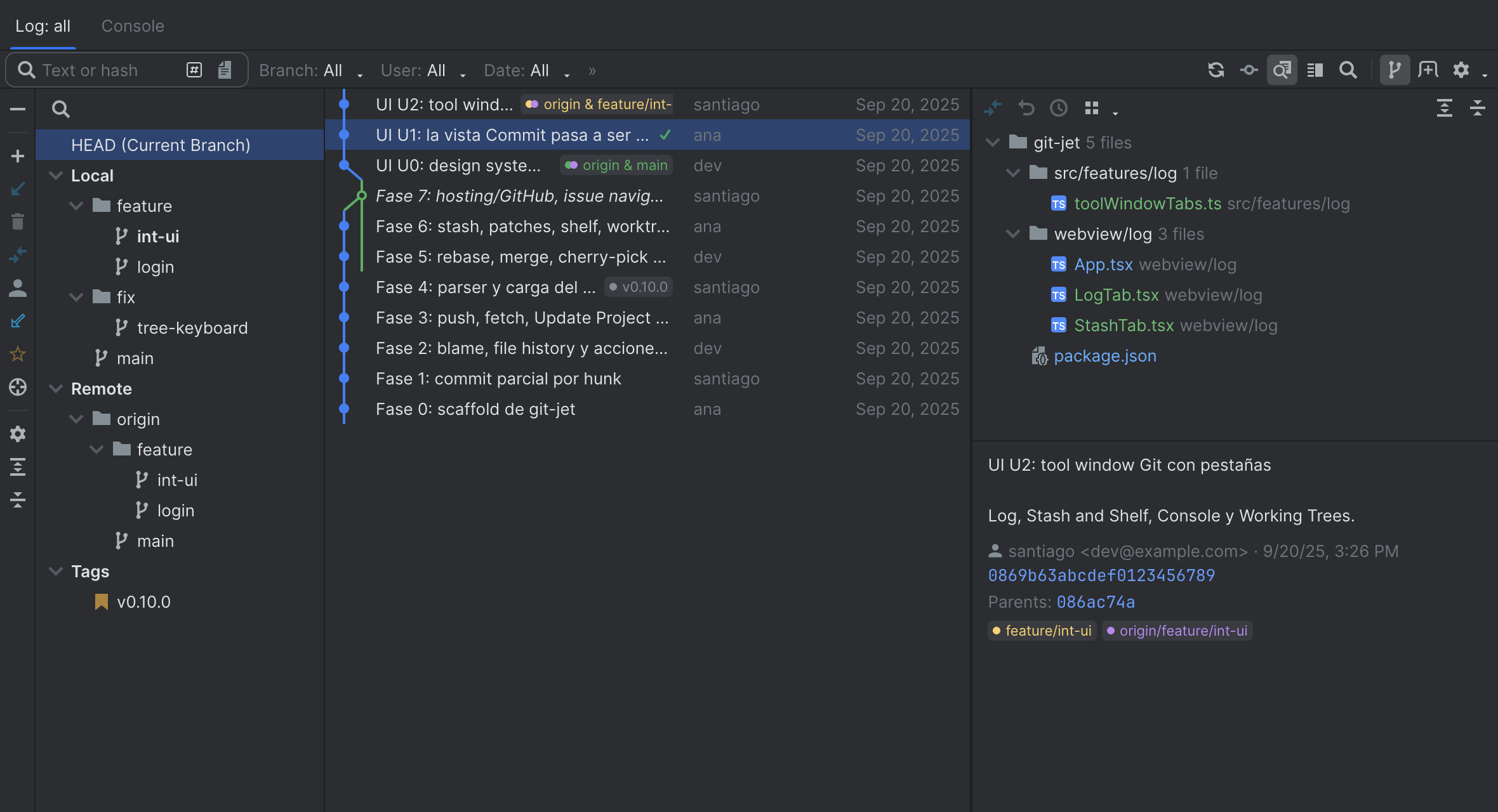Open the Date: All filter dropdown
This screenshot has height=812, width=1498.
527,70
